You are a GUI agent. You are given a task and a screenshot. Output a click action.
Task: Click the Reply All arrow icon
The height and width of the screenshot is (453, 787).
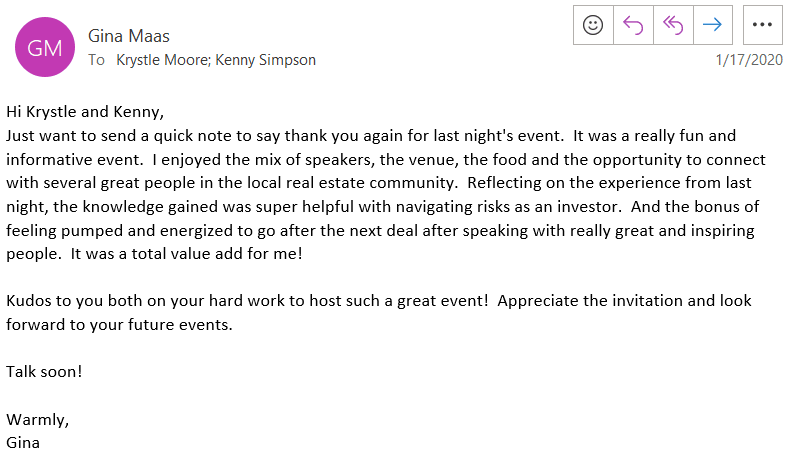tap(672, 25)
